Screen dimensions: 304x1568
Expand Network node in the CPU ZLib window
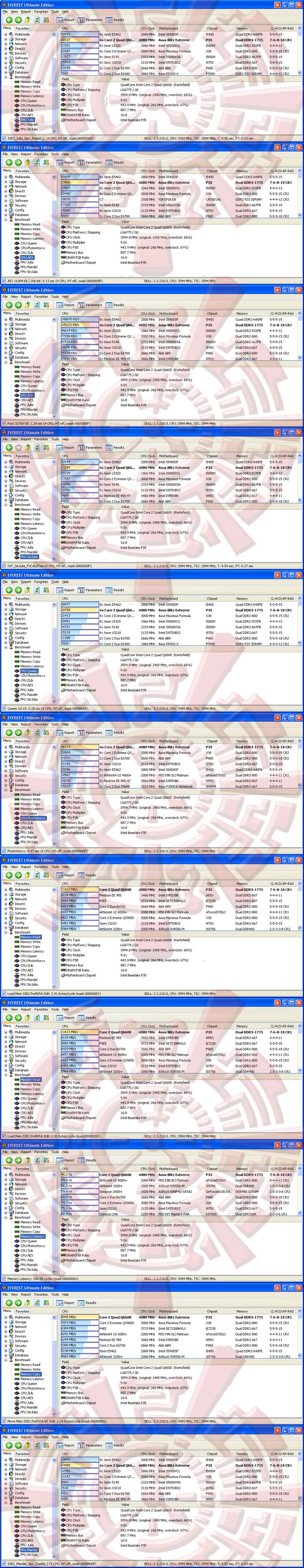coord(5,329)
